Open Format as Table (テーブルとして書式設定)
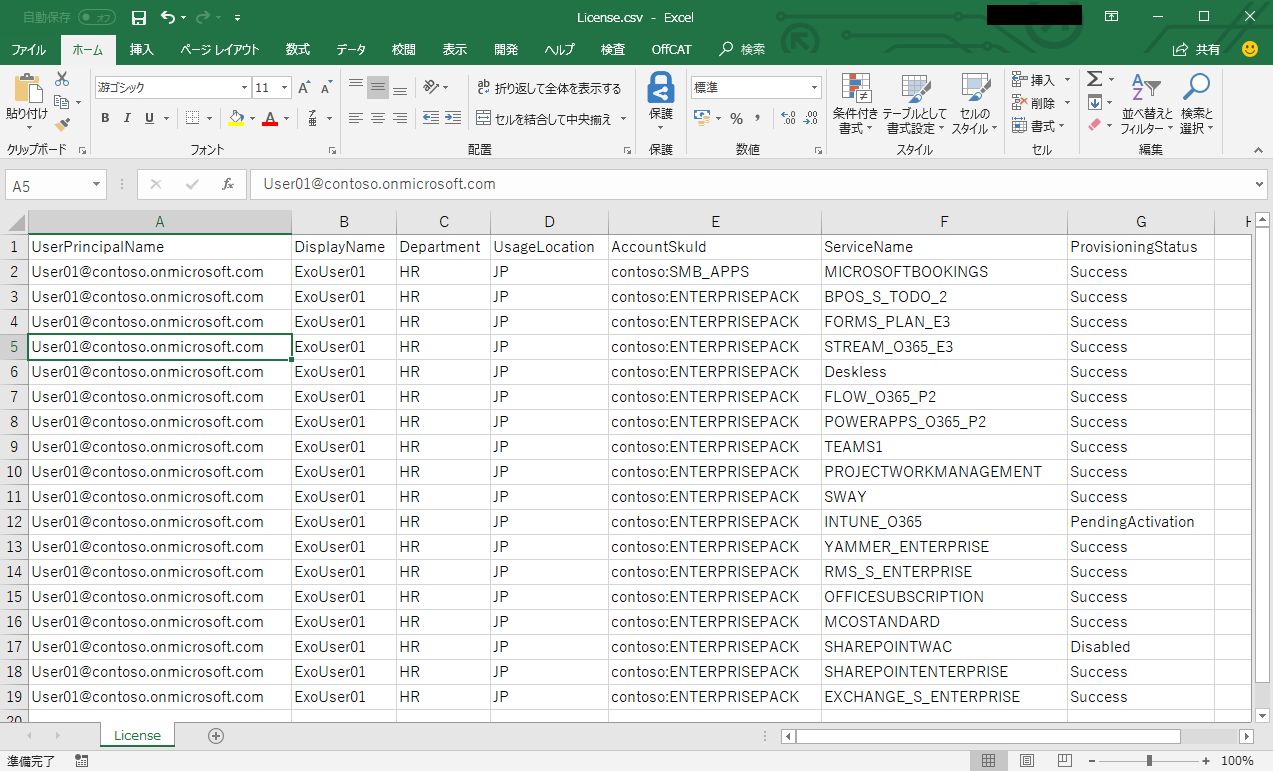This screenshot has height=771, width=1273. click(x=915, y=104)
